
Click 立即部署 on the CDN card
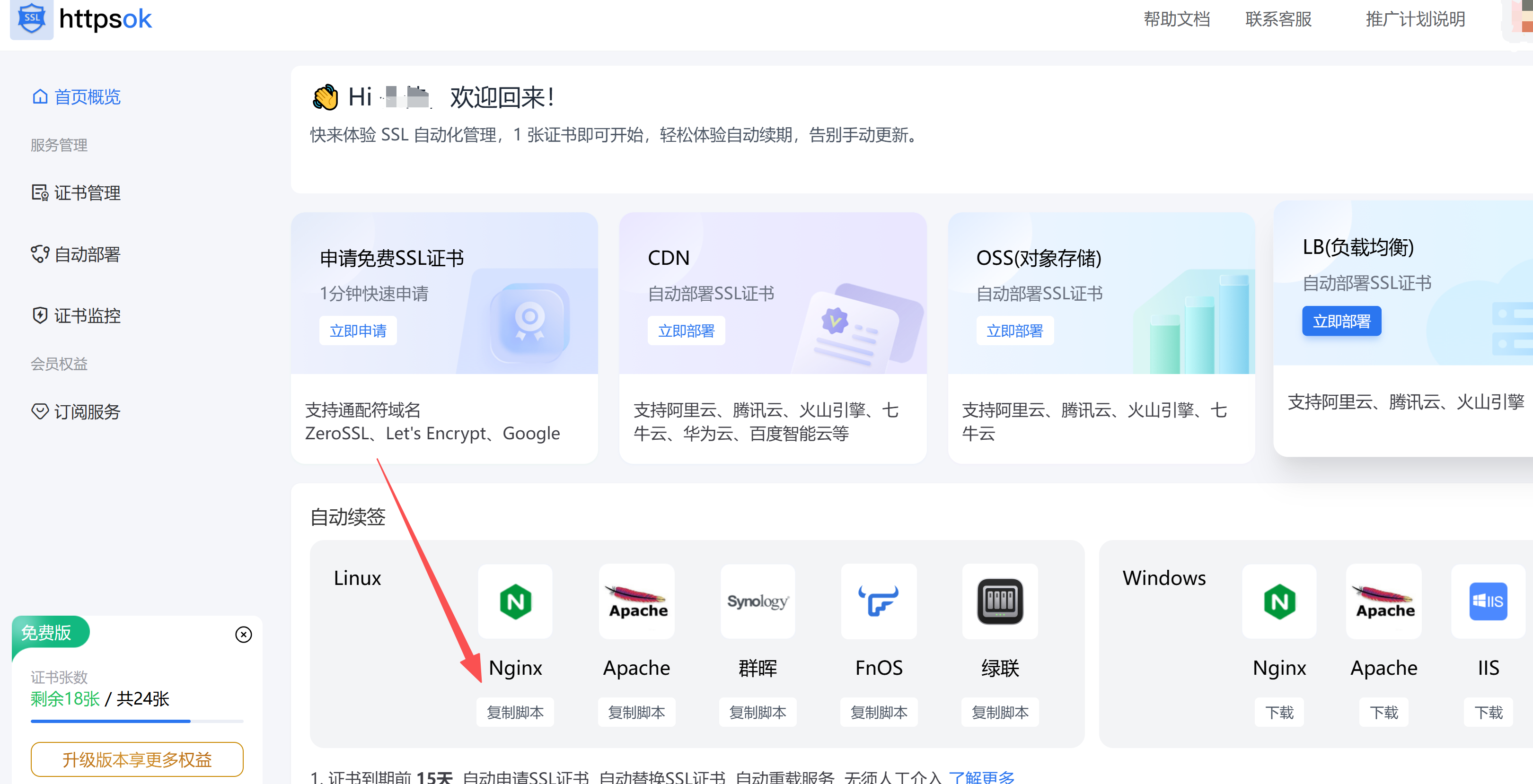pyautogui.click(x=686, y=331)
